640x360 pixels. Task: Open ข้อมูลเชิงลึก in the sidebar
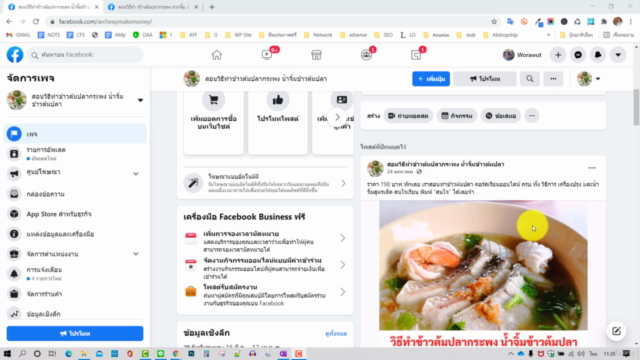tap(76, 313)
